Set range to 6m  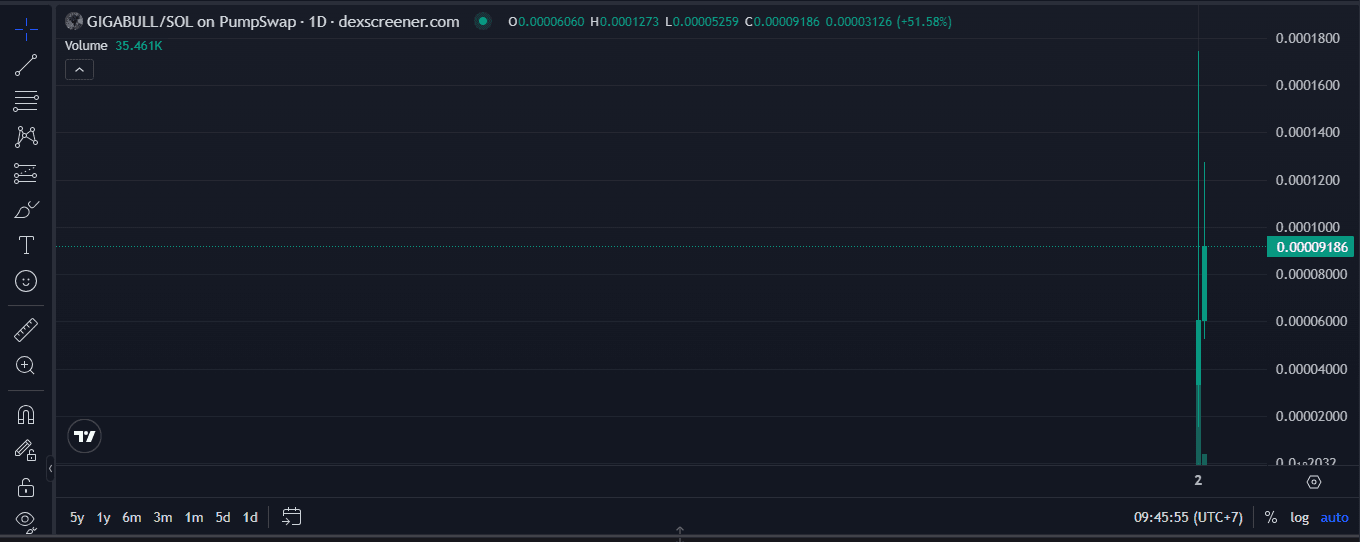point(132,517)
